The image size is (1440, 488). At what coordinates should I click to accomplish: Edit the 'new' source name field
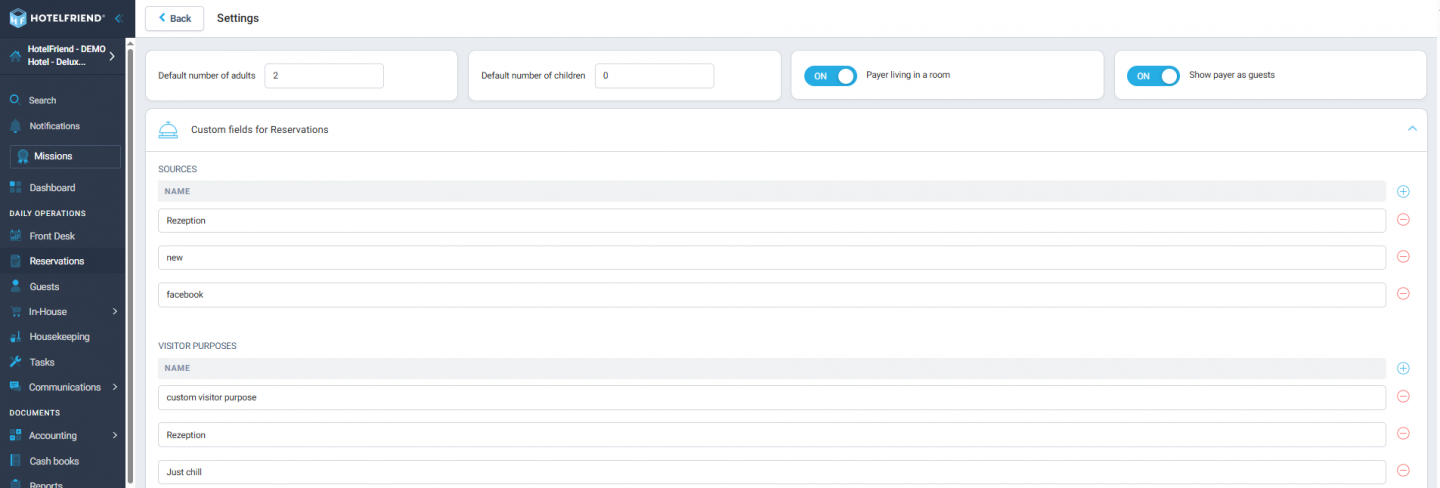coord(772,257)
